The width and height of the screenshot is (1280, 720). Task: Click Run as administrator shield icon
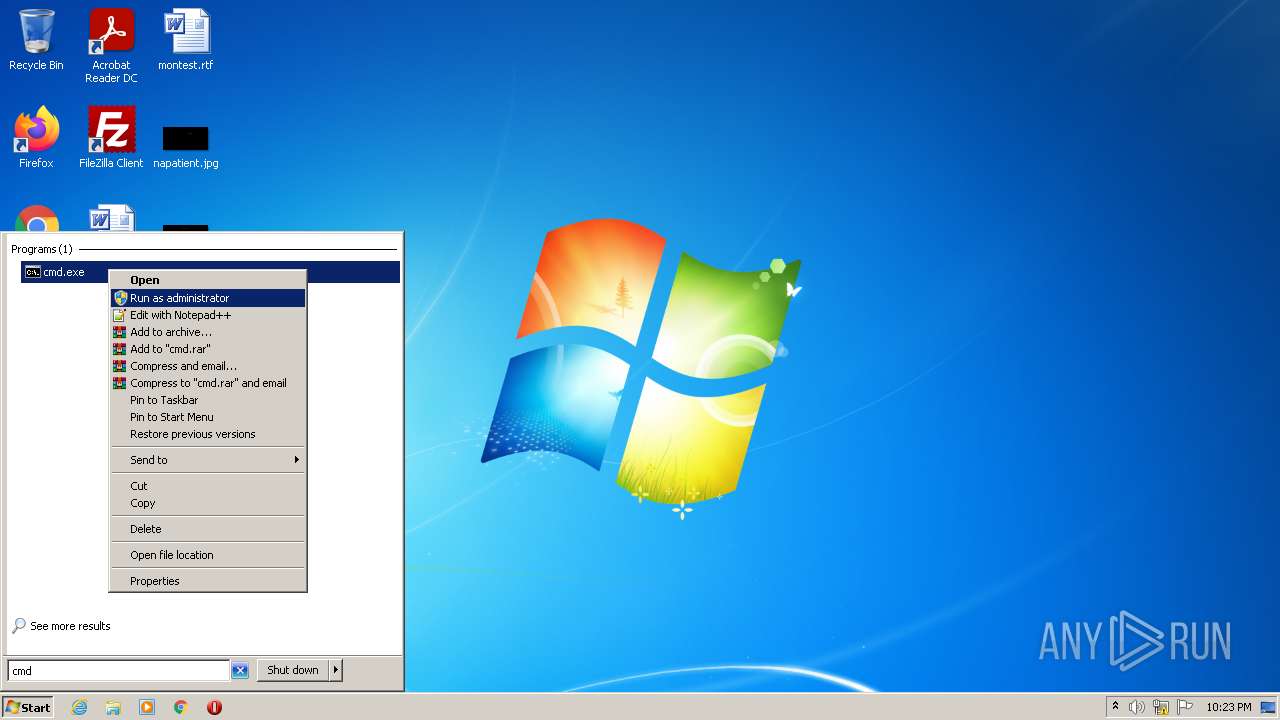click(120, 298)
